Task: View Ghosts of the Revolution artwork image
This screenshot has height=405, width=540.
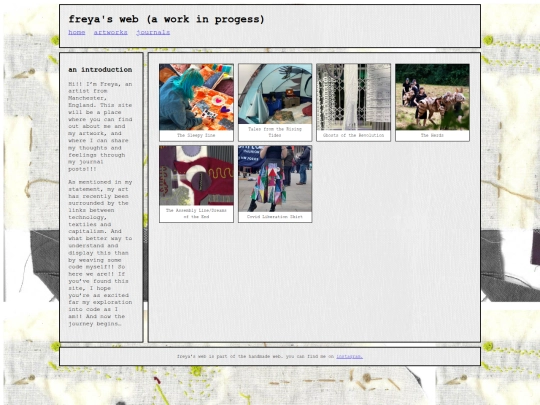Action: 353,97
